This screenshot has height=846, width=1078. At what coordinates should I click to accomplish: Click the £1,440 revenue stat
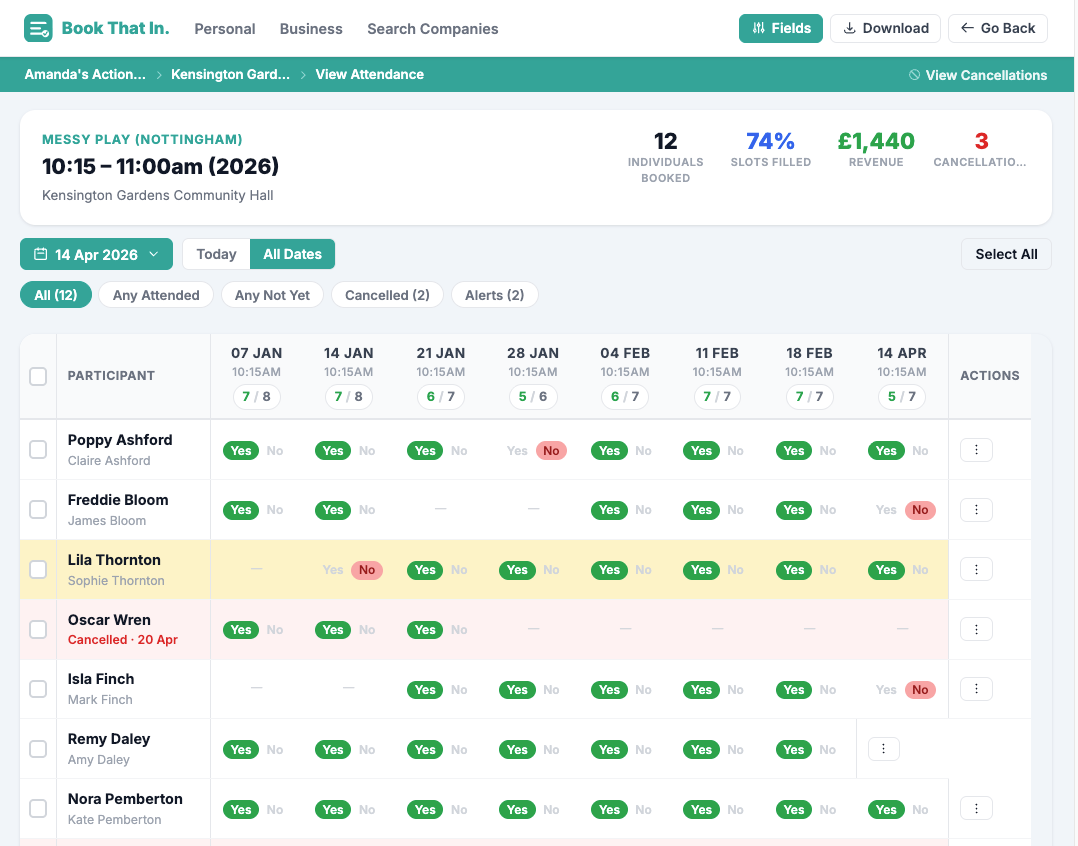876,149
